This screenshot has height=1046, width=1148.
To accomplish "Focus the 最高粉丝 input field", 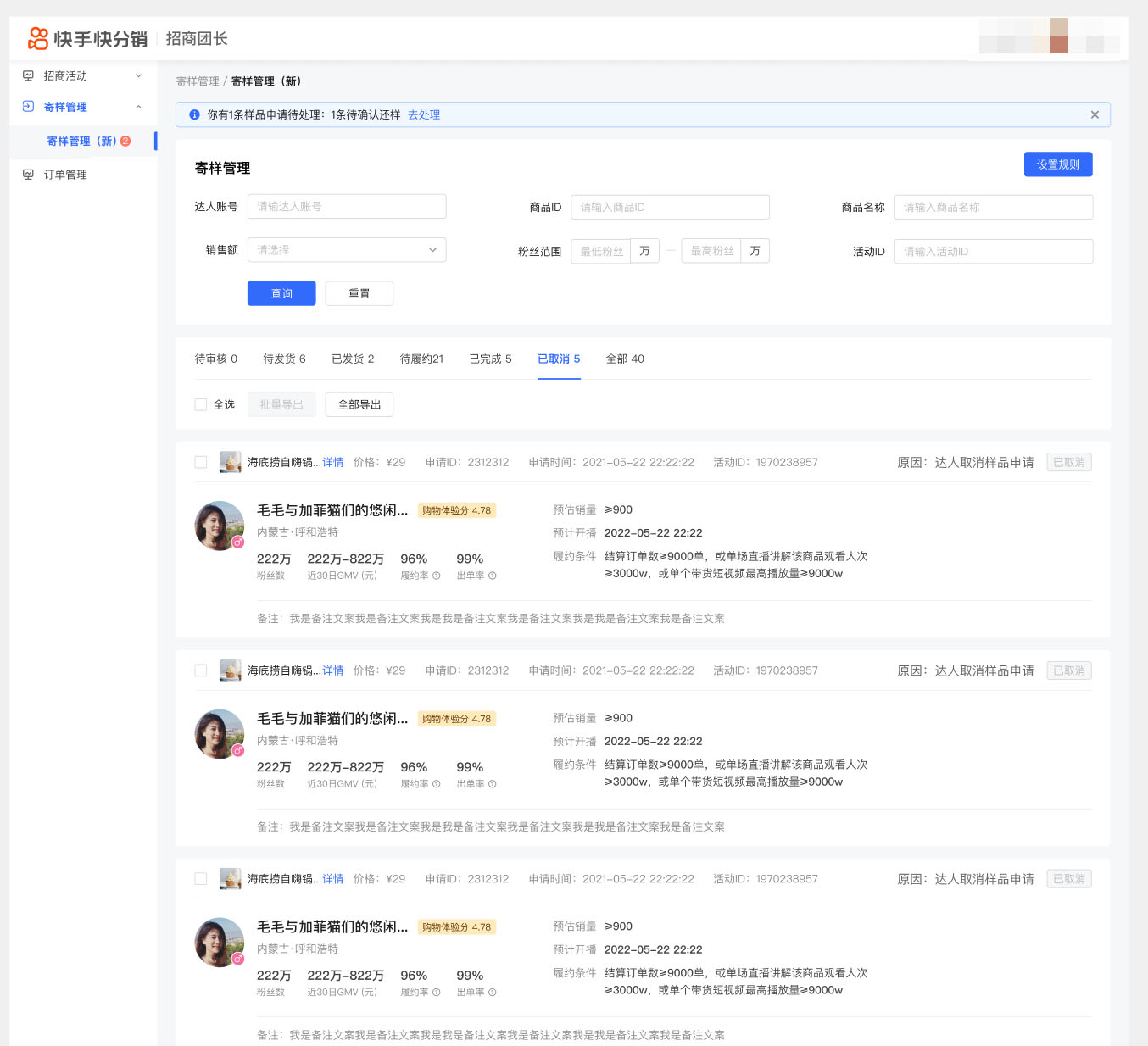I will click(x=711, y=251).
